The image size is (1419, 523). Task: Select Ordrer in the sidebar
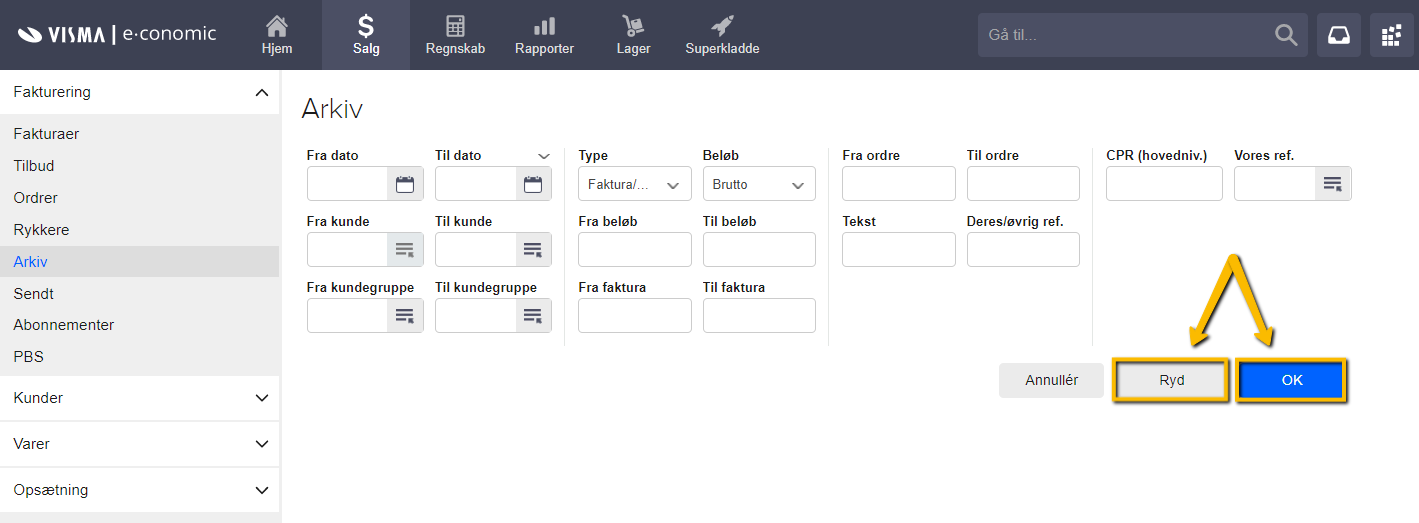(36, 198)
